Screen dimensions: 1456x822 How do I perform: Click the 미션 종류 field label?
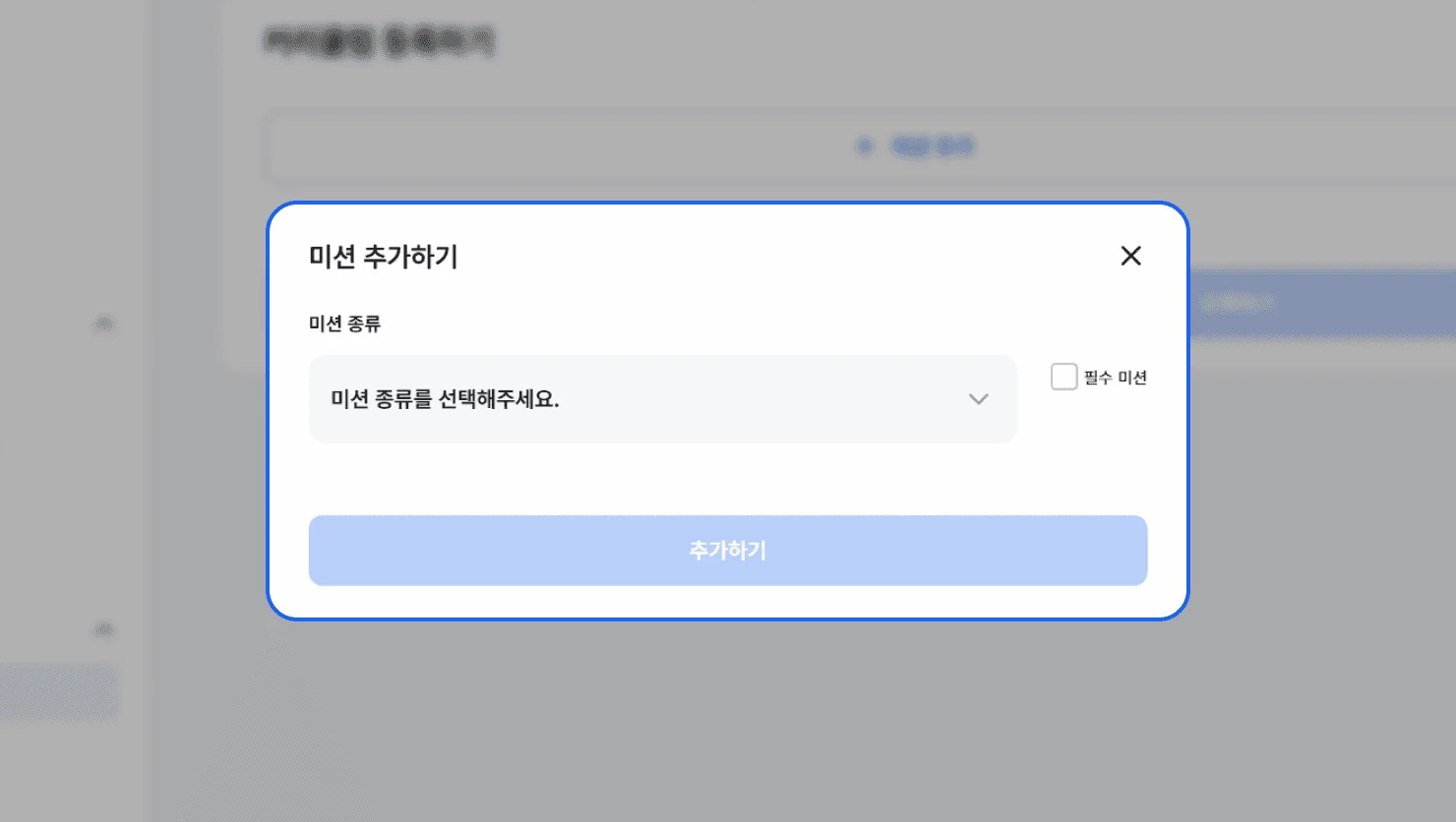(344, 323)
